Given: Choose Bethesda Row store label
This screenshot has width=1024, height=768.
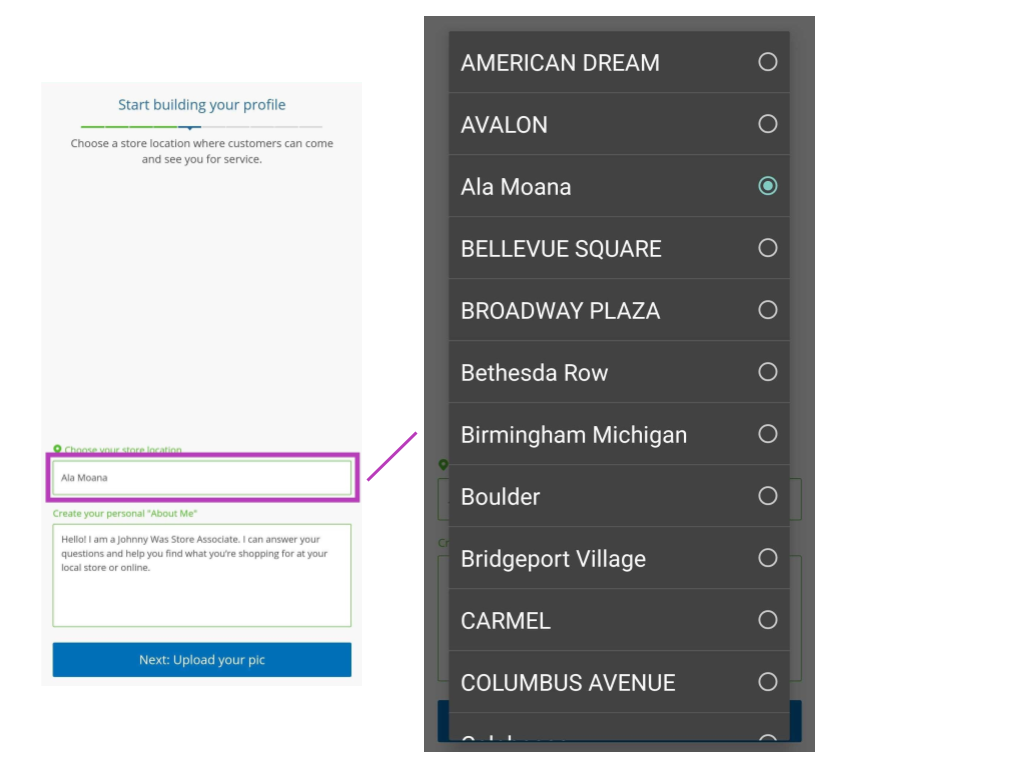Looking at the screenshot, I should pyautogui.click(x=534, y=373).
